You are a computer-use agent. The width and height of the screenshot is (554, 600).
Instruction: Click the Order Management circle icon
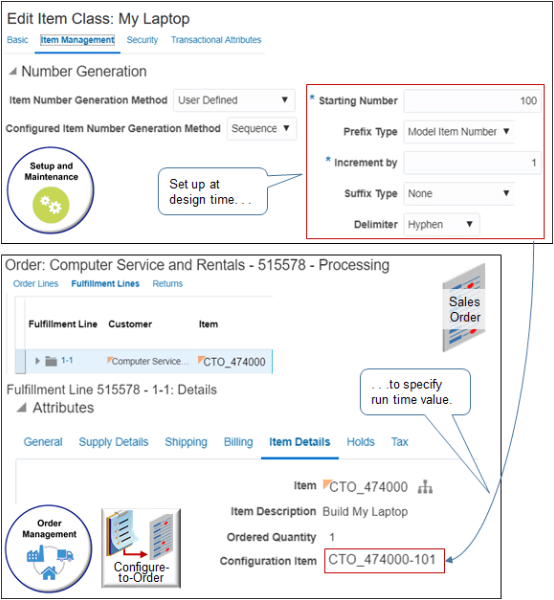point(49,549)
